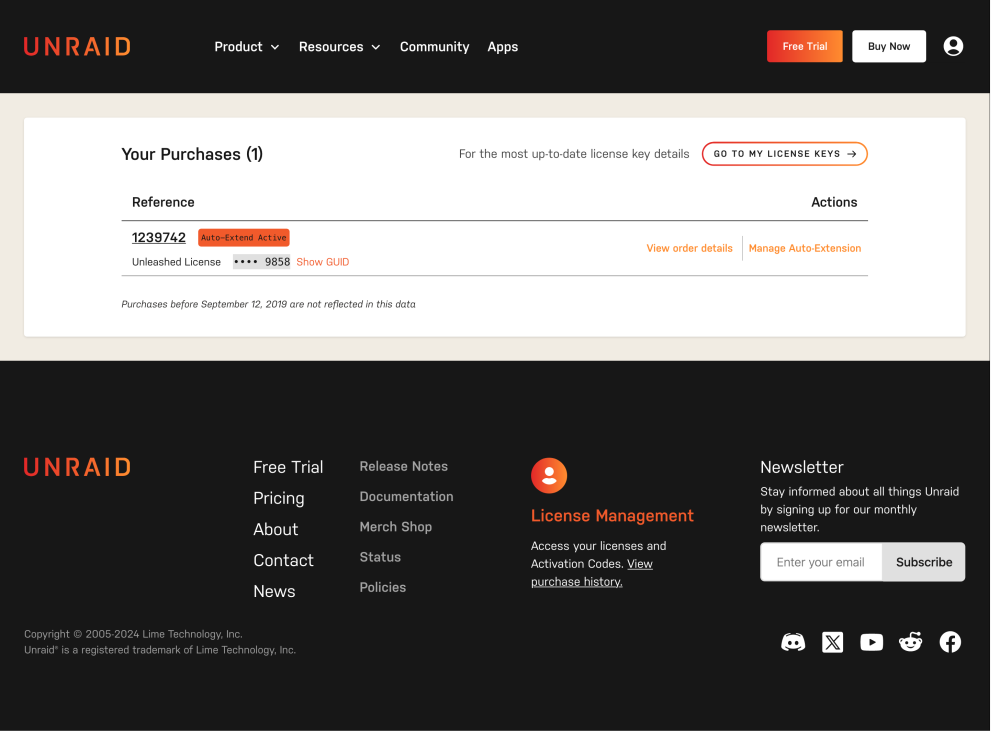
Task: Click the UNRAID logo in header
Action: click(x=77, y=47)
